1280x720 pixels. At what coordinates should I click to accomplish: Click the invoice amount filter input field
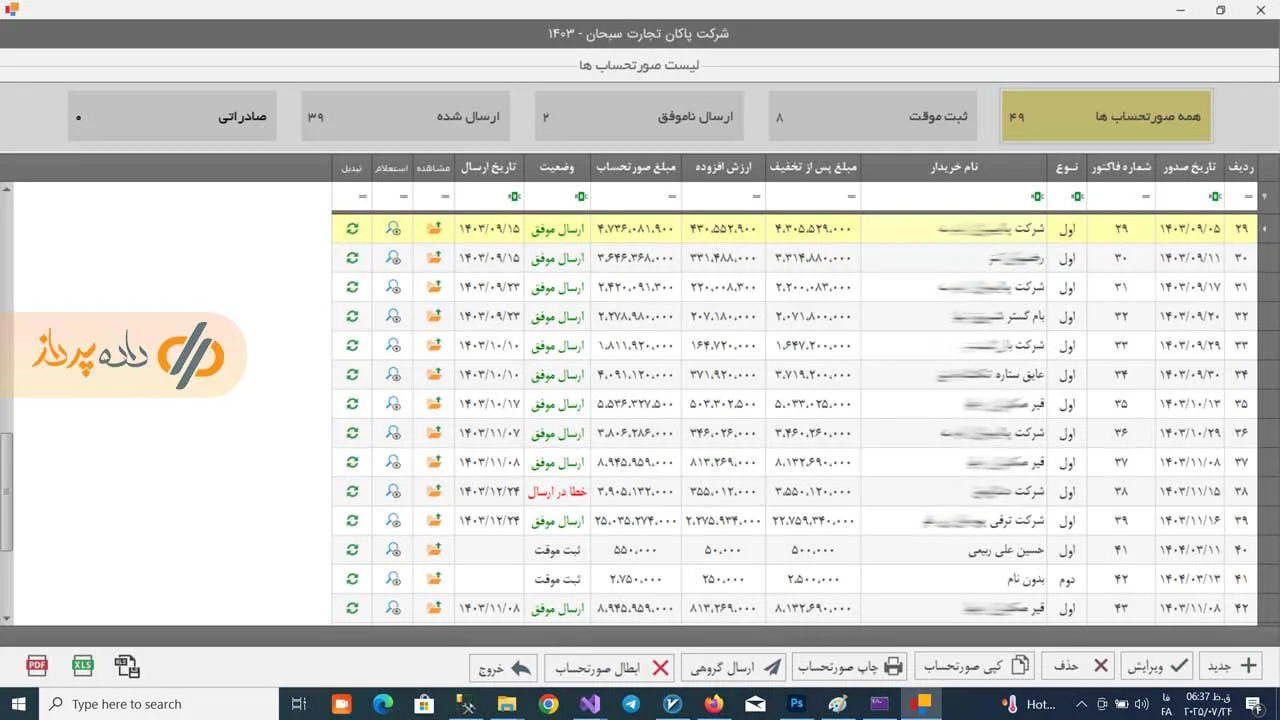[x=630, y=197]
